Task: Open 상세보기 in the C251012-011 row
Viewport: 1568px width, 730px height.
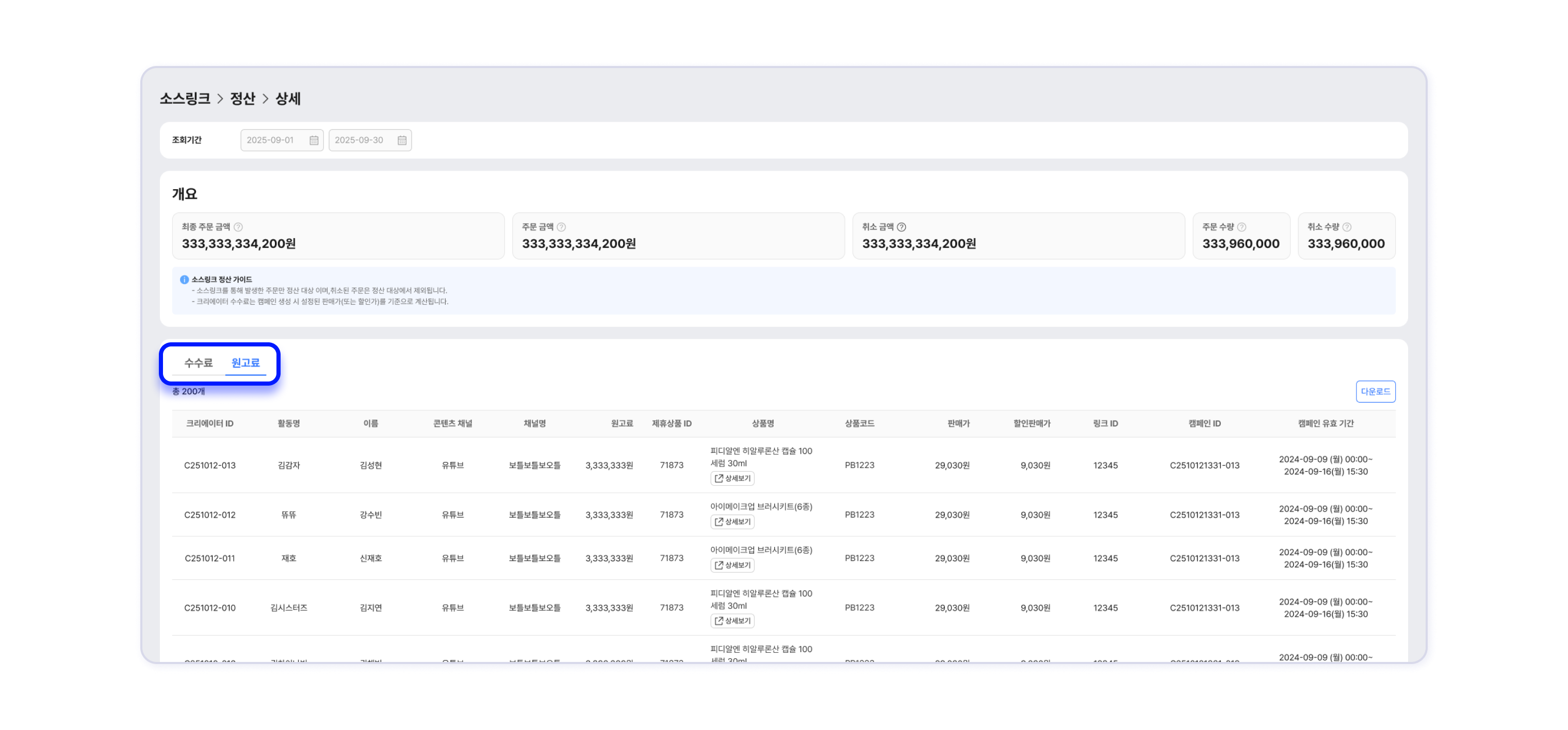Action: pyautogui.click(x=732, y=566)
